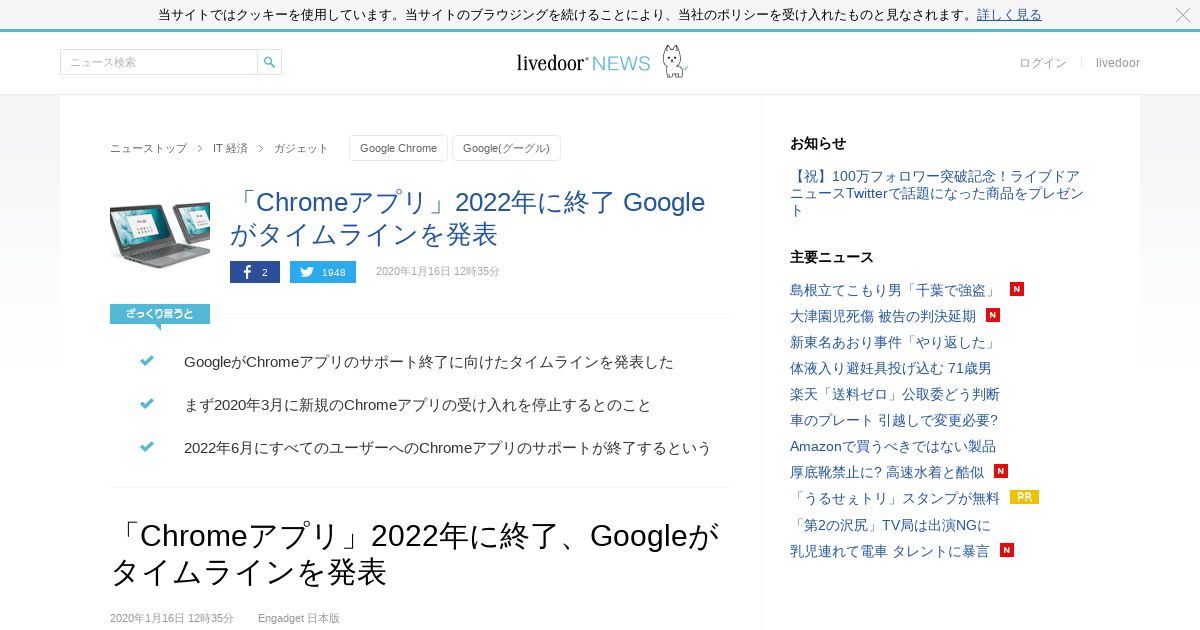Open 楽天「送料ゼロ」公取委どう判断 news
The width and height of the screenshot is (1200, 630).
[895, 394]
